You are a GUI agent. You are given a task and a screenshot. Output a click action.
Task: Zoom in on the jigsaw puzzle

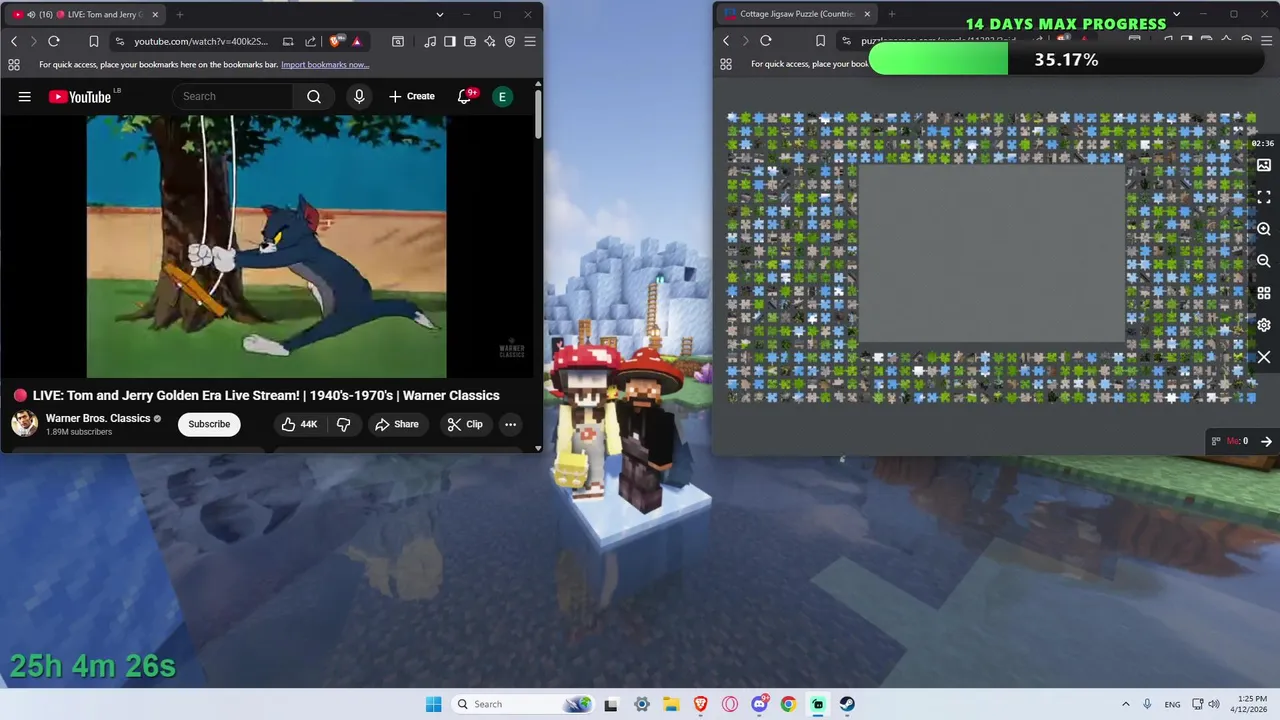[x=1264, y=229]
